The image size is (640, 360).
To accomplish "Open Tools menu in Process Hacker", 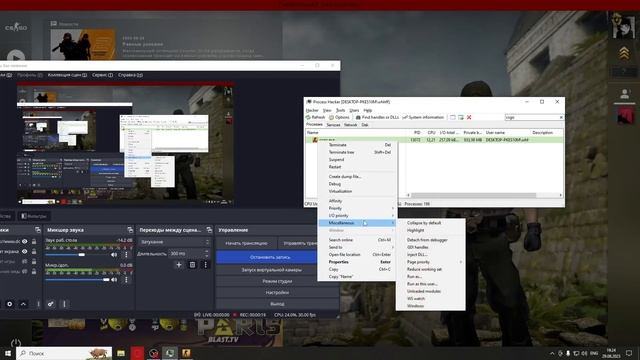I will pos(340,110).
